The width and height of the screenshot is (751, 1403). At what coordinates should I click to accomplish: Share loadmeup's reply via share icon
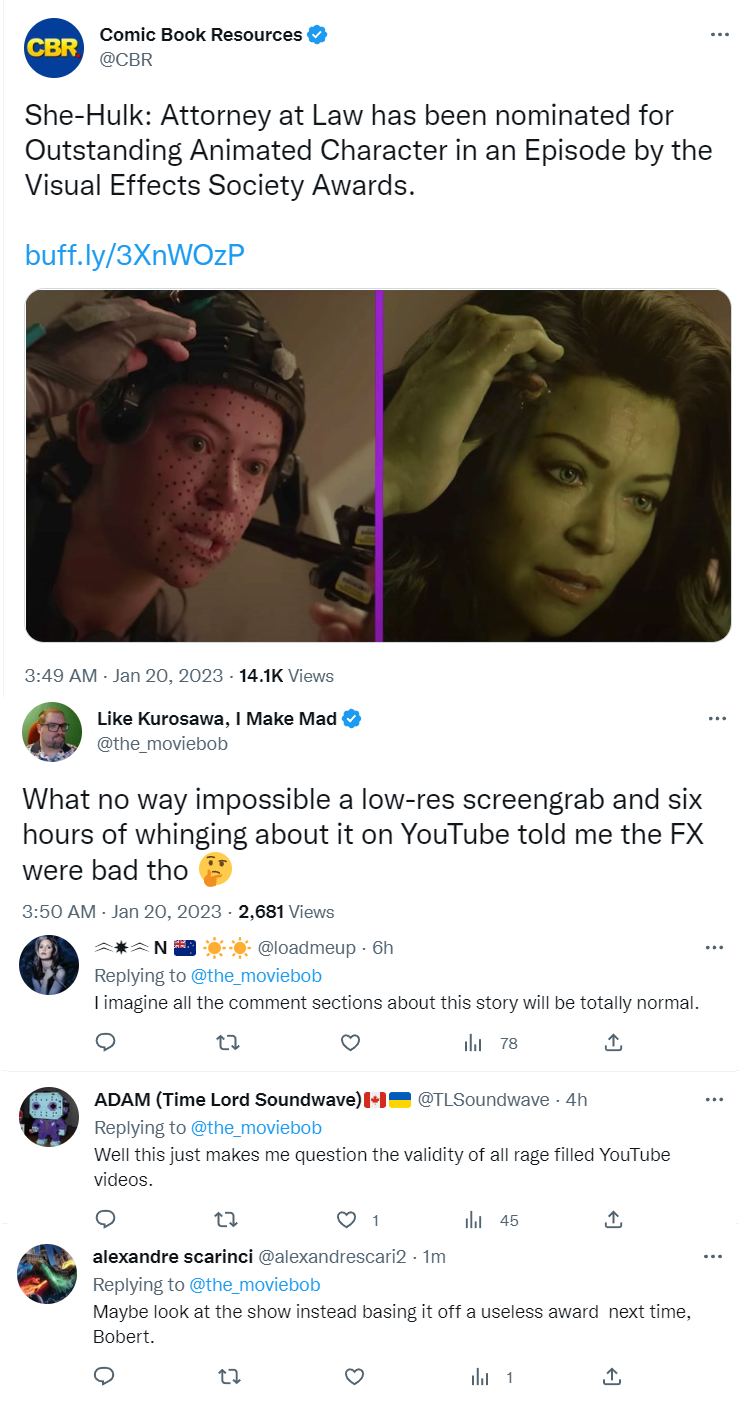click(x=614, y=1043)
